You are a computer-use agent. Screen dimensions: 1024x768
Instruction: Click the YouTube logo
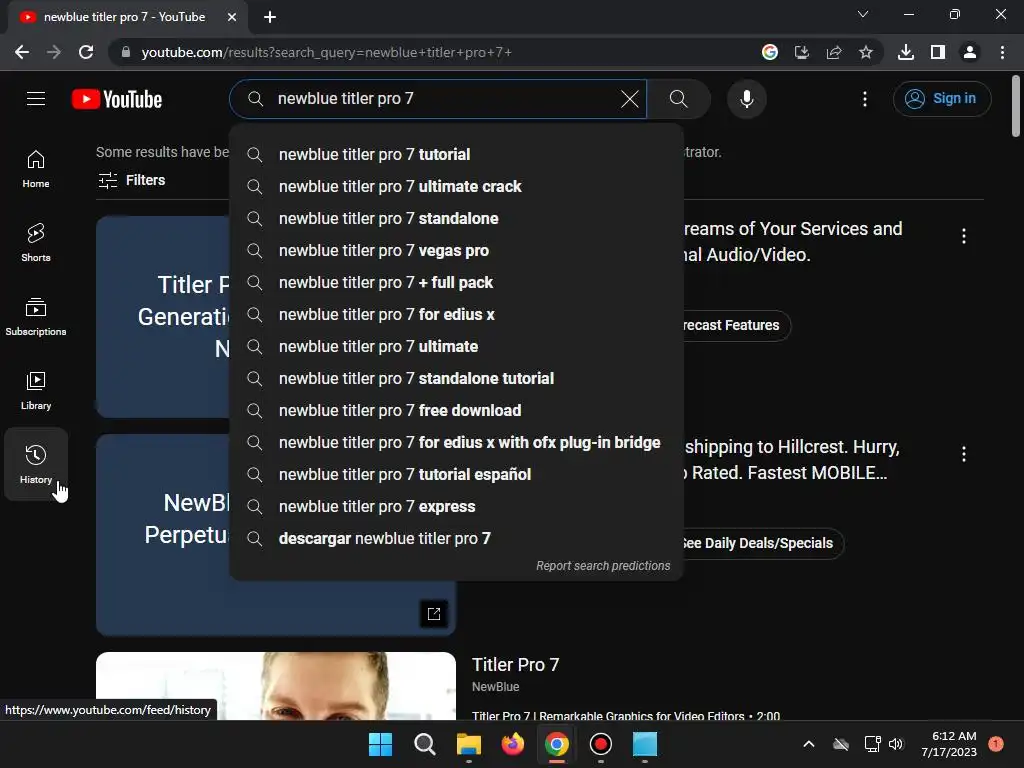(117, 99)
